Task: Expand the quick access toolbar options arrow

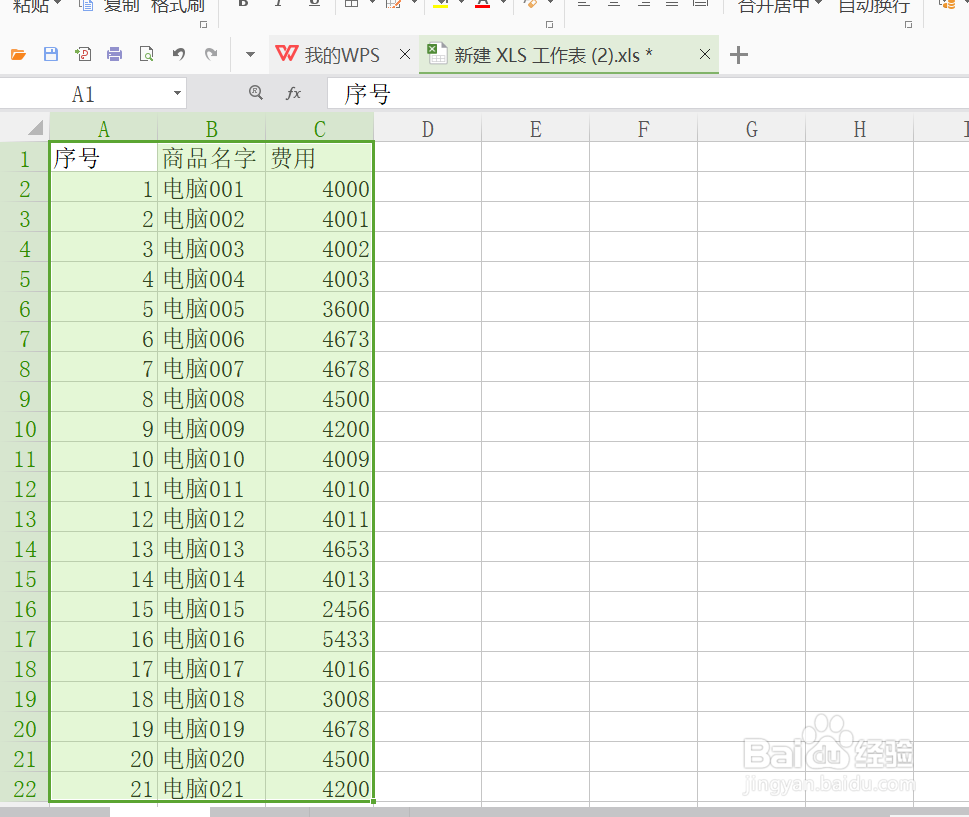Action: (250, 55)
